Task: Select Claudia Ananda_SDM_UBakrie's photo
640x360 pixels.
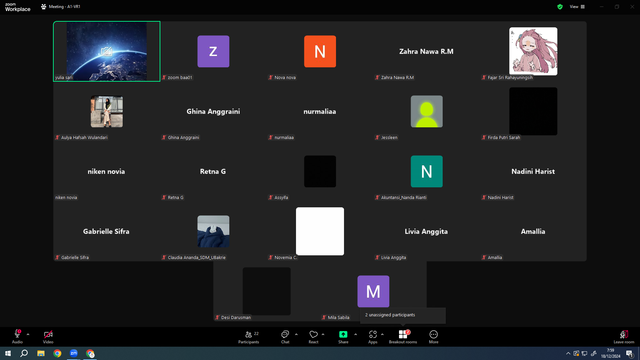Action: point(213,231)
